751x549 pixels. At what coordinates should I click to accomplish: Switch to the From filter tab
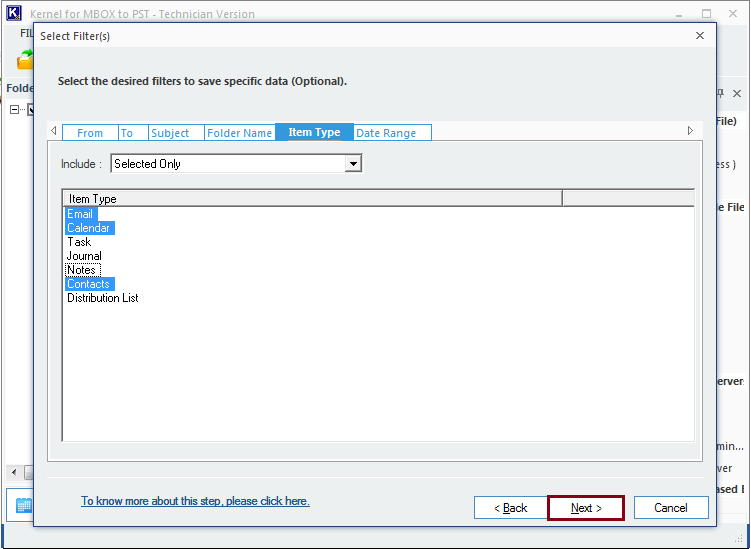click(x=90, y=133)
